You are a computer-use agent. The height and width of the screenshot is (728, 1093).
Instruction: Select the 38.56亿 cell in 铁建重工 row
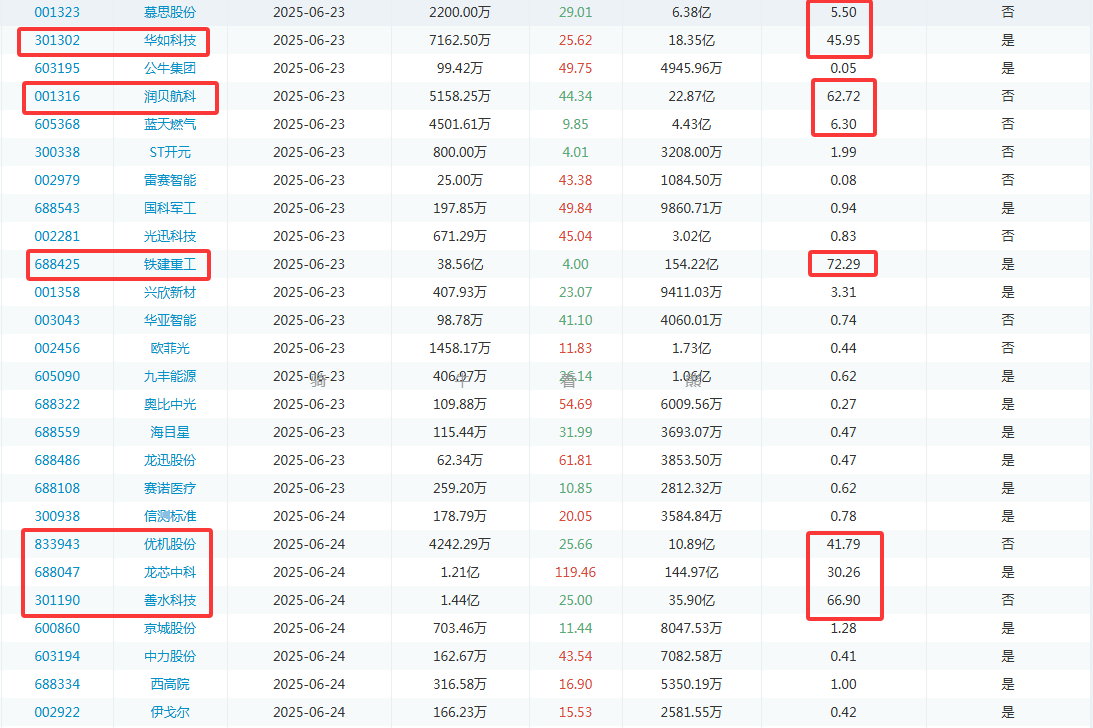tap(460, 264)
